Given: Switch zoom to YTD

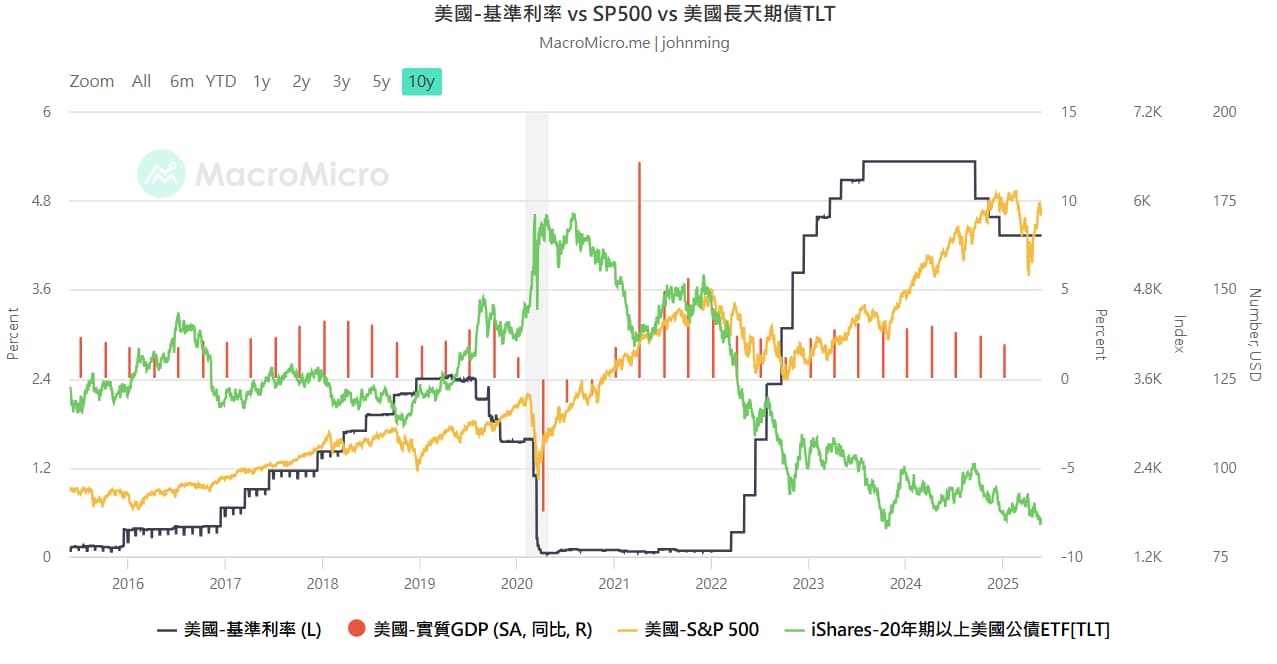Looking at the screenshot, I should coord(221,82).
